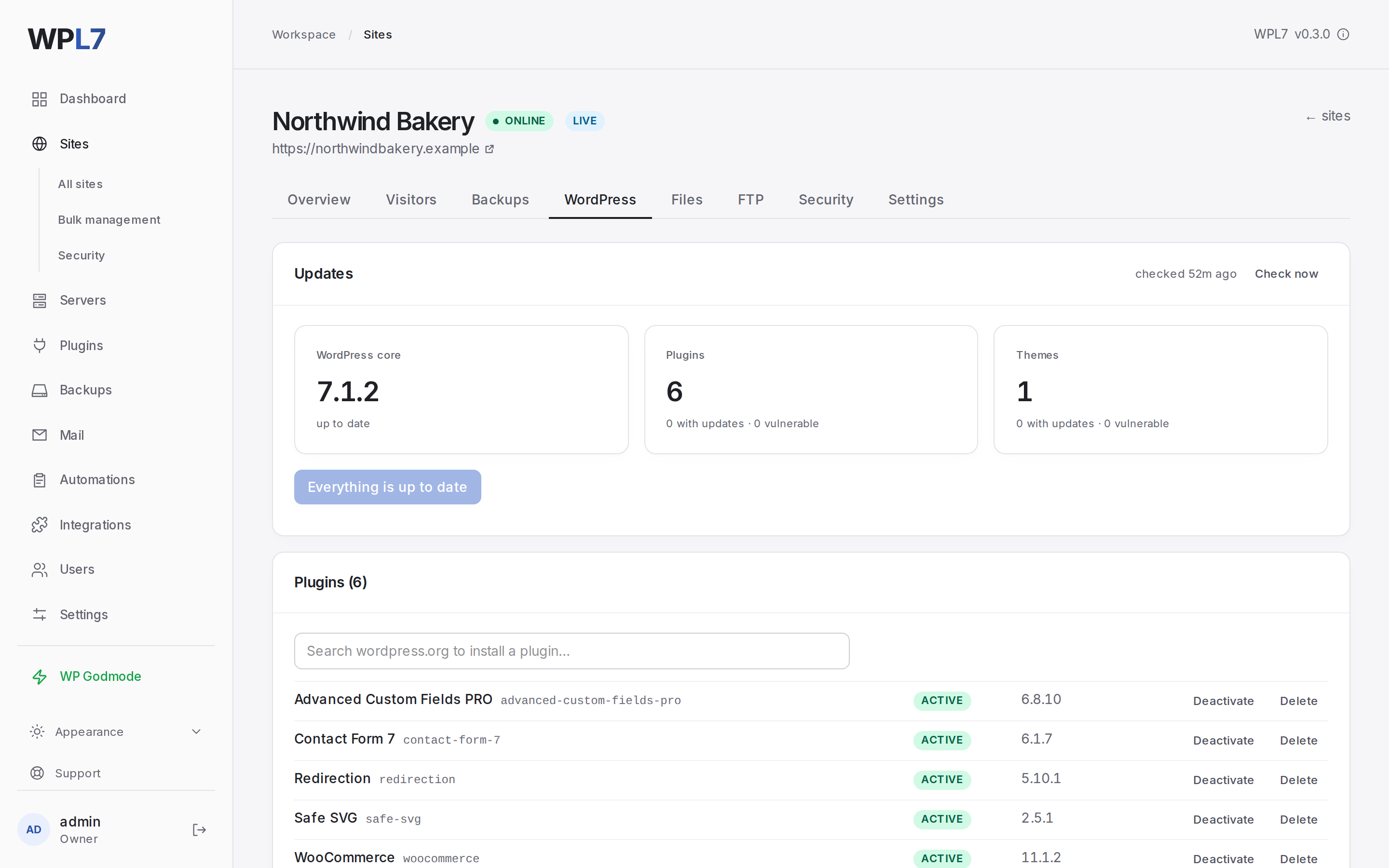Click the Everything is up to date button
Image resolution: width=1389 pixels, height=868 pixels.
click(387, 487)
